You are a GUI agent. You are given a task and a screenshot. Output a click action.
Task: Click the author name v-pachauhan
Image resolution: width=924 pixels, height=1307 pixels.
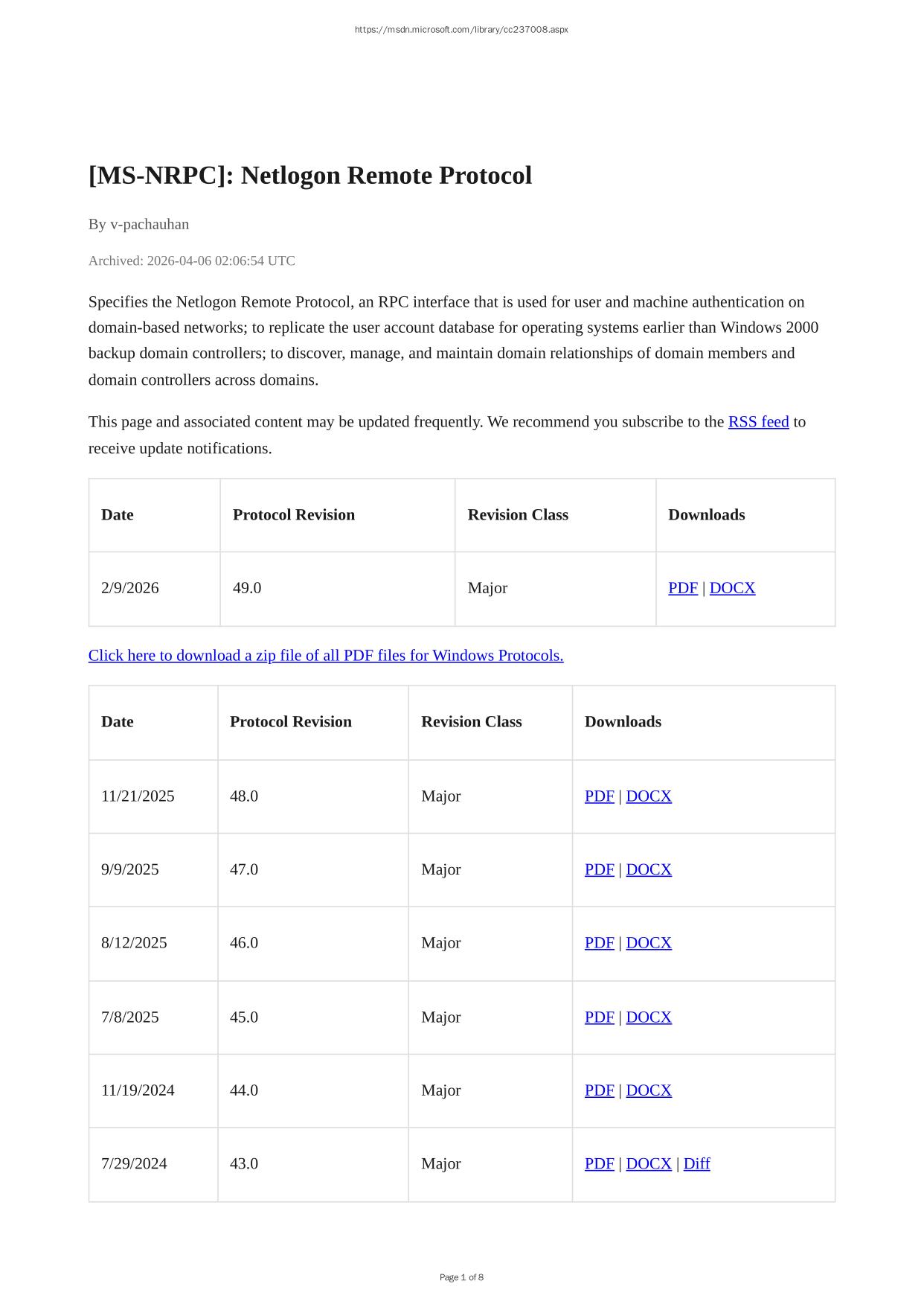pos(150,224)
